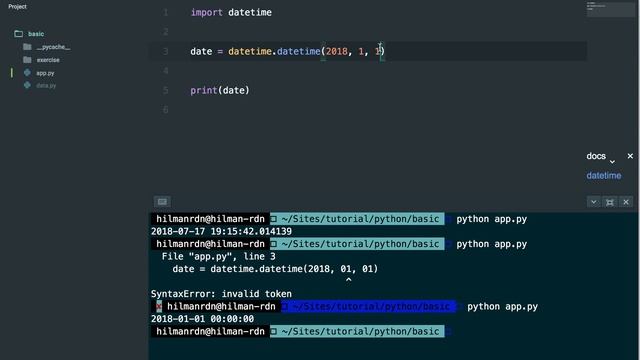Screen dimensions: 640x360
Task: Click 'print' on line 5
Action: coord(204,90)
